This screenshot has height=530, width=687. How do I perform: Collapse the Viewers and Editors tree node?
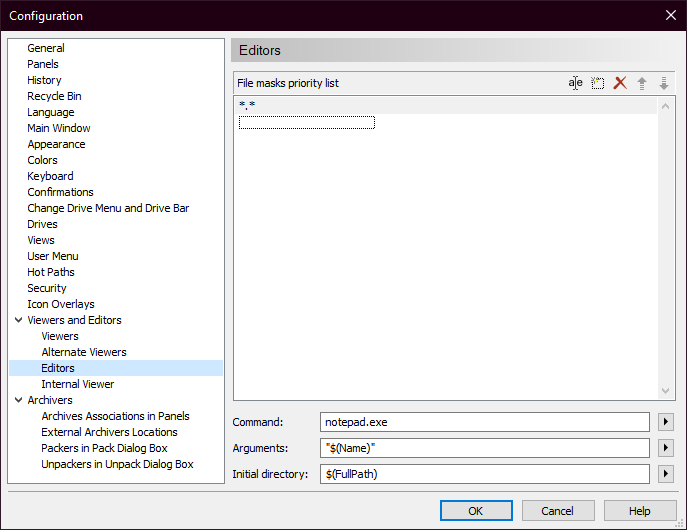click(18, 320)
